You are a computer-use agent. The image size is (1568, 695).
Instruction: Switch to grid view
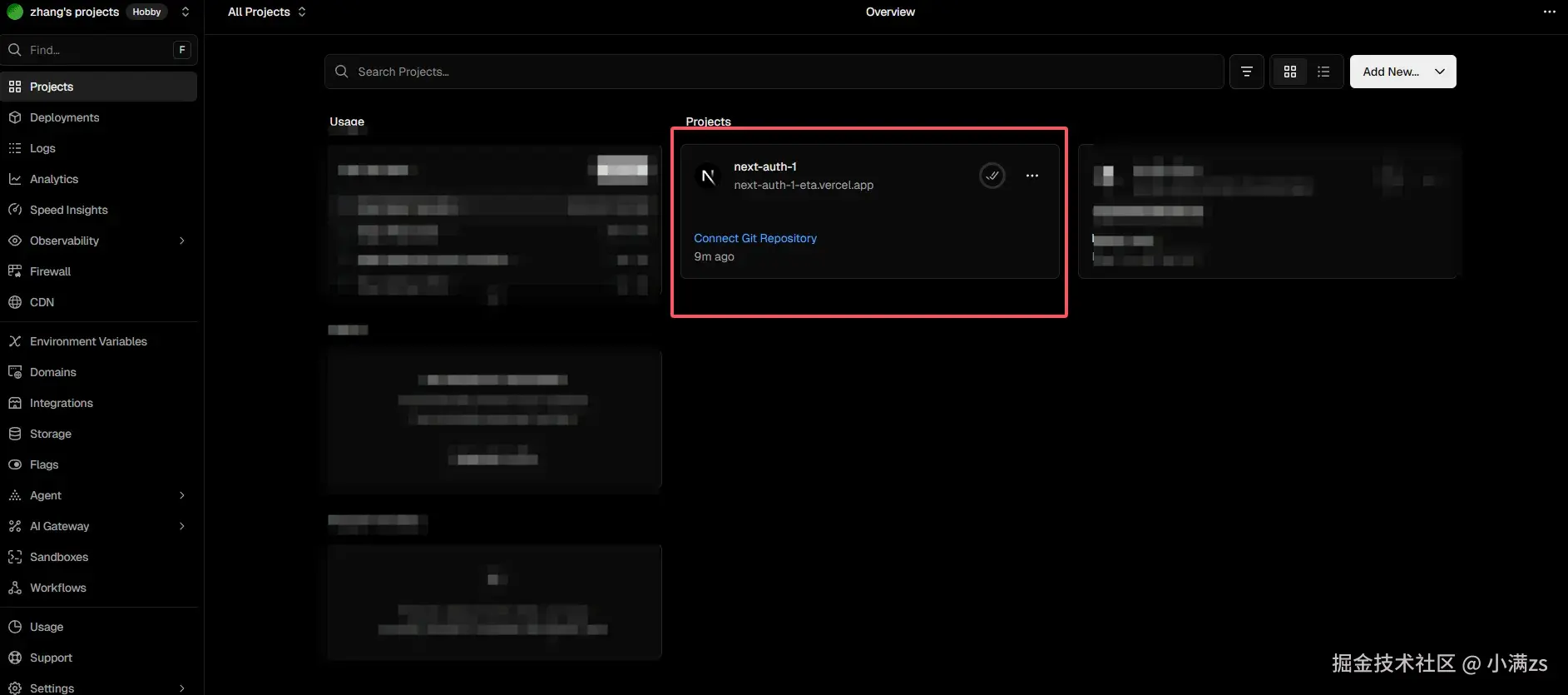click(1290, 72)
